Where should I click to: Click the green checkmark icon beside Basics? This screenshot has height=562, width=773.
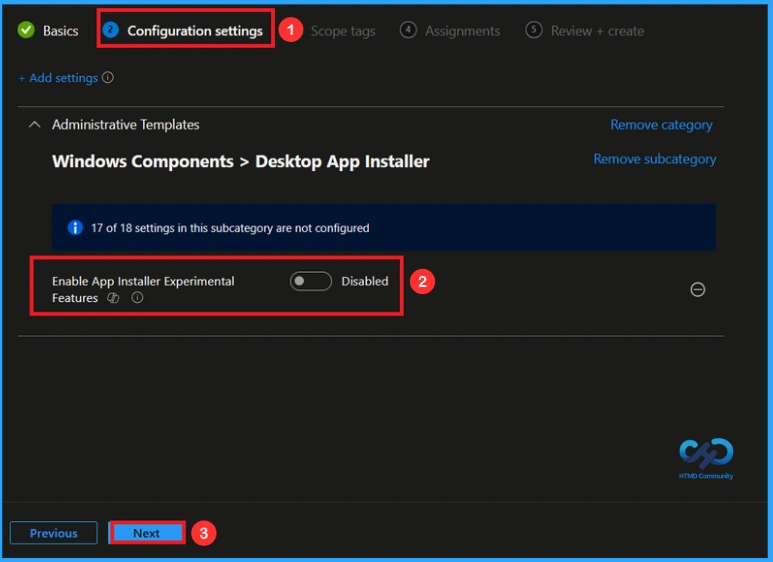click(26, 30)
